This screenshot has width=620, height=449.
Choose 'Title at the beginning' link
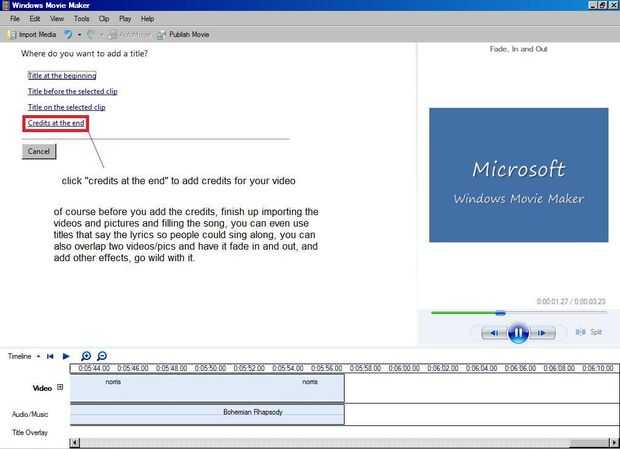pyautogui.click(x=62, y=75)
